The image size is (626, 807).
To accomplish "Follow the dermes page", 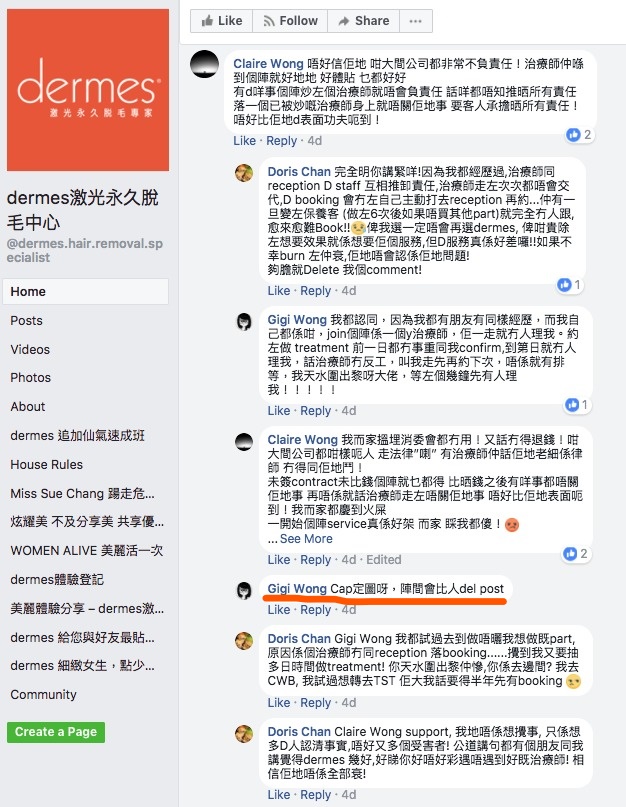I will click(290, 21).
